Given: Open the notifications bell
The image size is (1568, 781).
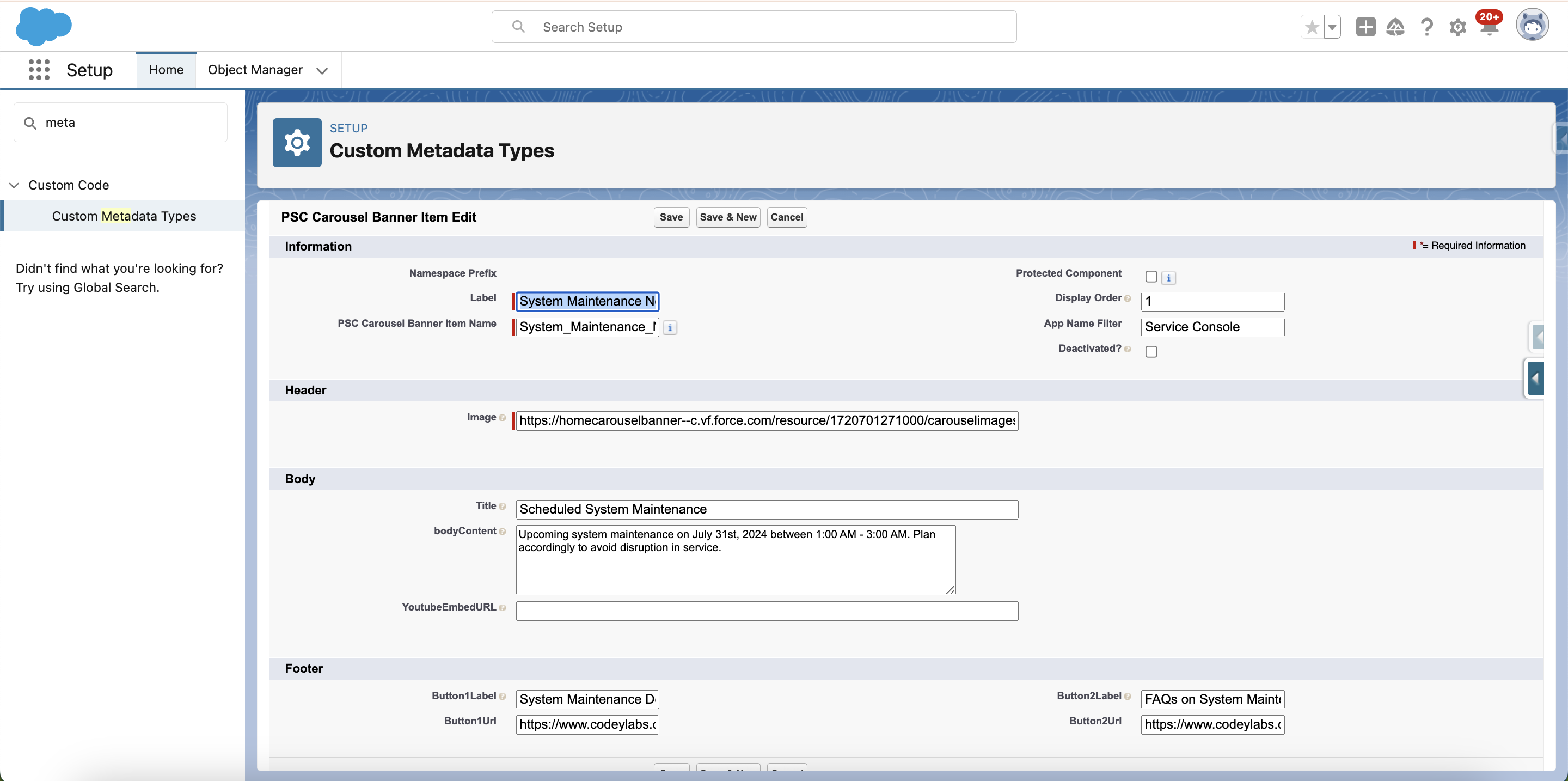Looking at the screenshot, I should pyautogui.click(x=1489, y=28).
